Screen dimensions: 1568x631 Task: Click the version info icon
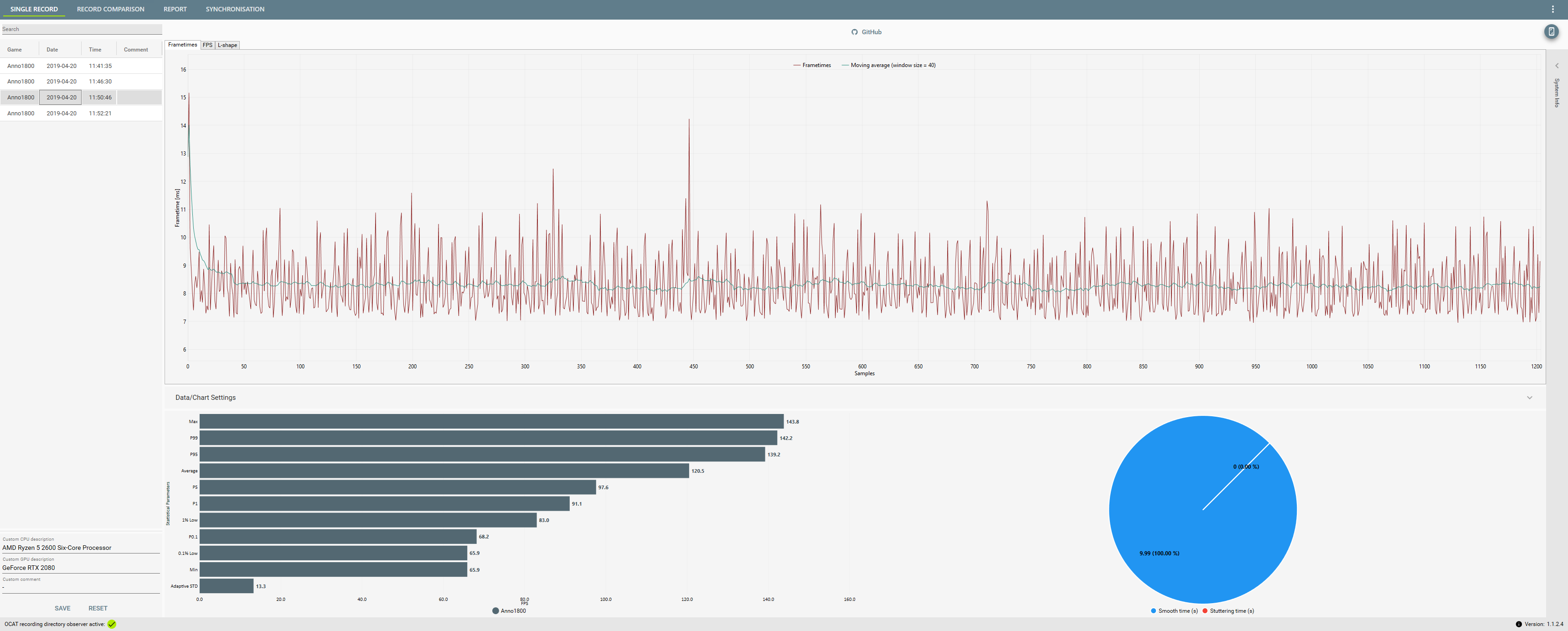tap(1518, 624)
